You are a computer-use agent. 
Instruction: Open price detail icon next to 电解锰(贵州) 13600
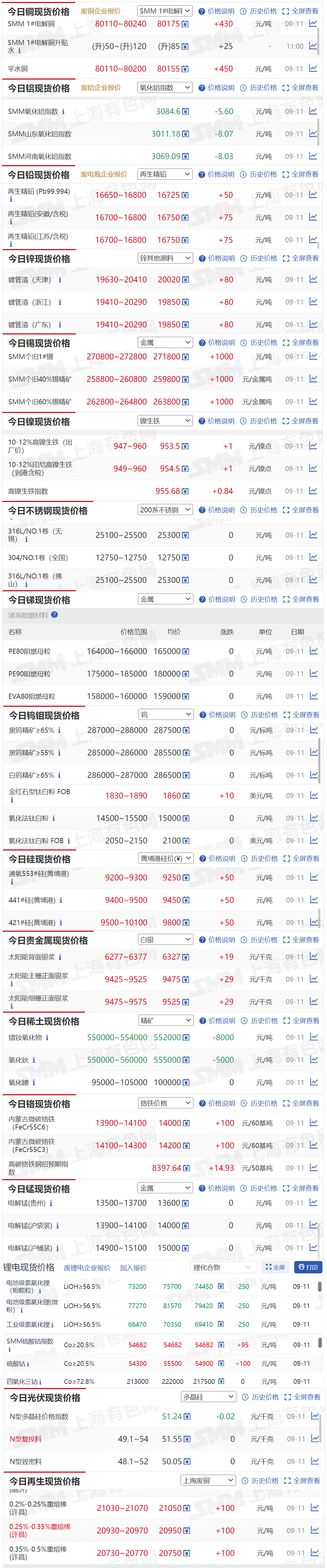185,1203
